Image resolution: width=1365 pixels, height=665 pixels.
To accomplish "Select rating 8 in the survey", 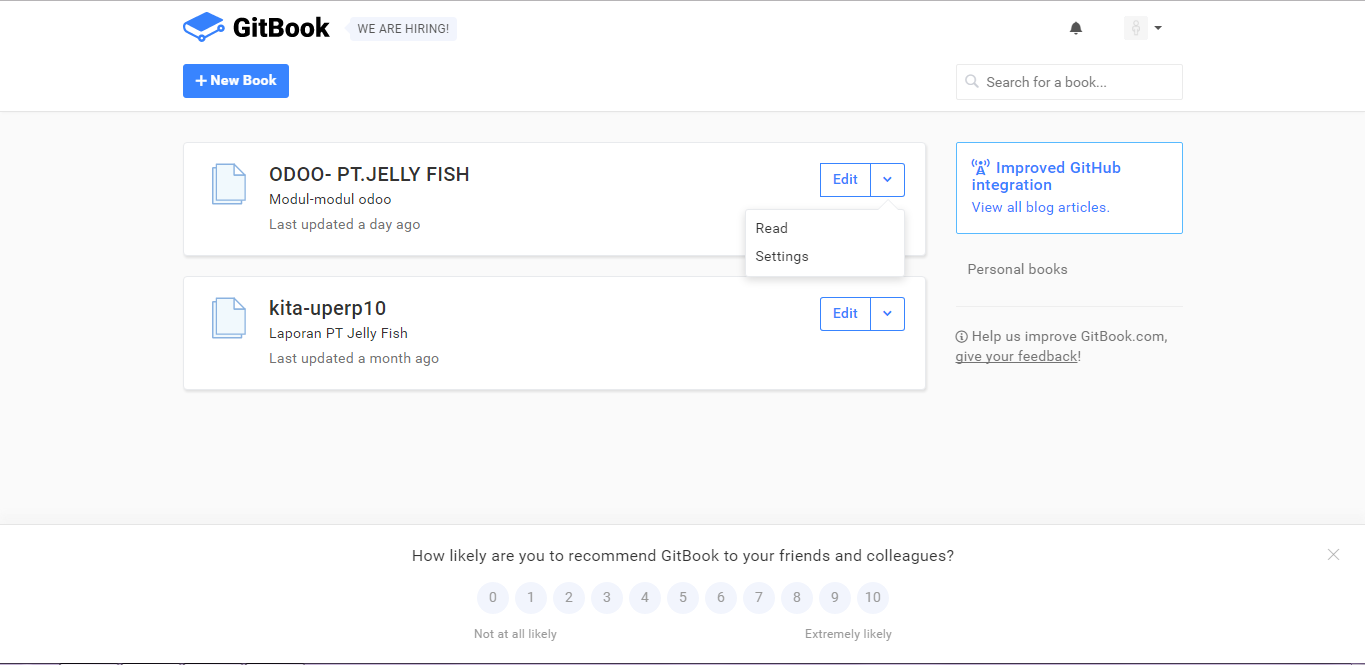I will pos(797,598).
